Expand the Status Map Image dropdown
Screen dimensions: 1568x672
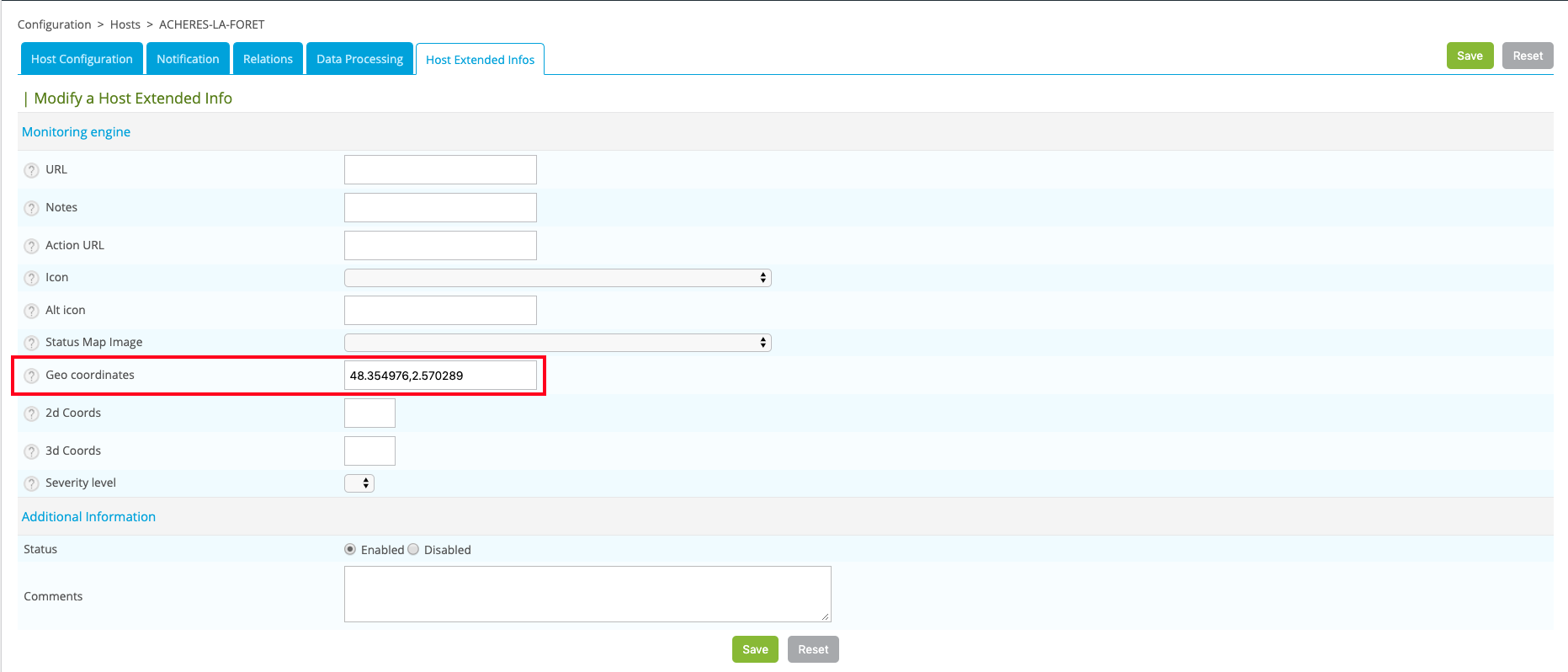[557, 343]
